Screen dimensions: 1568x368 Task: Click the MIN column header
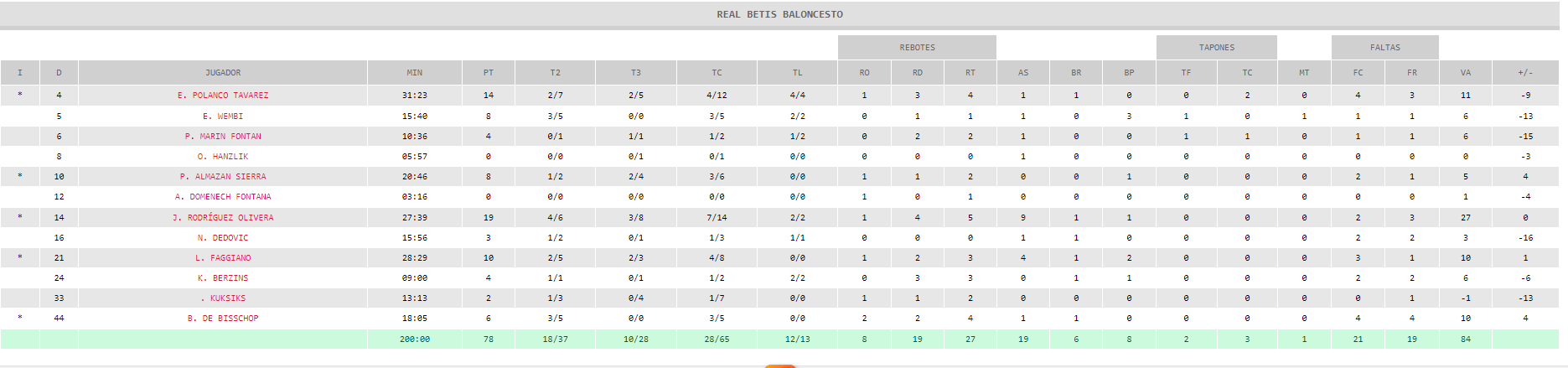pos(415,73)
